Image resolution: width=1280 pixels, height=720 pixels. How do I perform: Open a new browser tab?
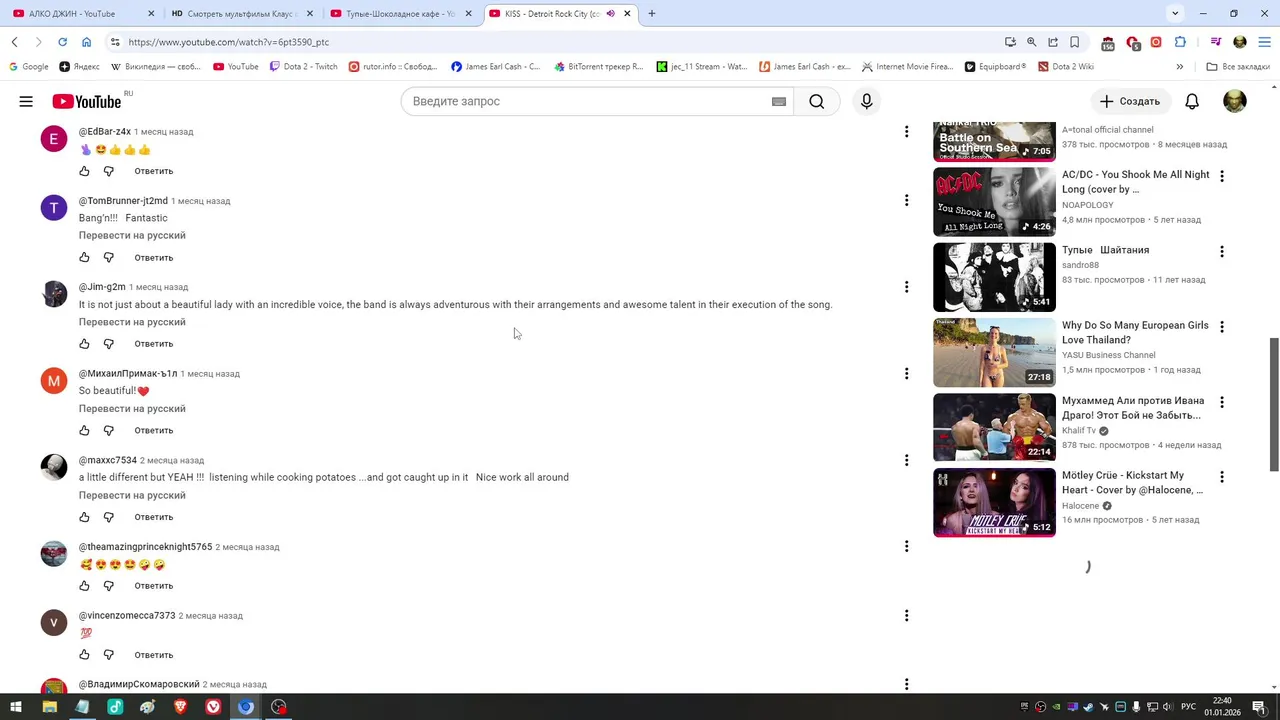652,14
